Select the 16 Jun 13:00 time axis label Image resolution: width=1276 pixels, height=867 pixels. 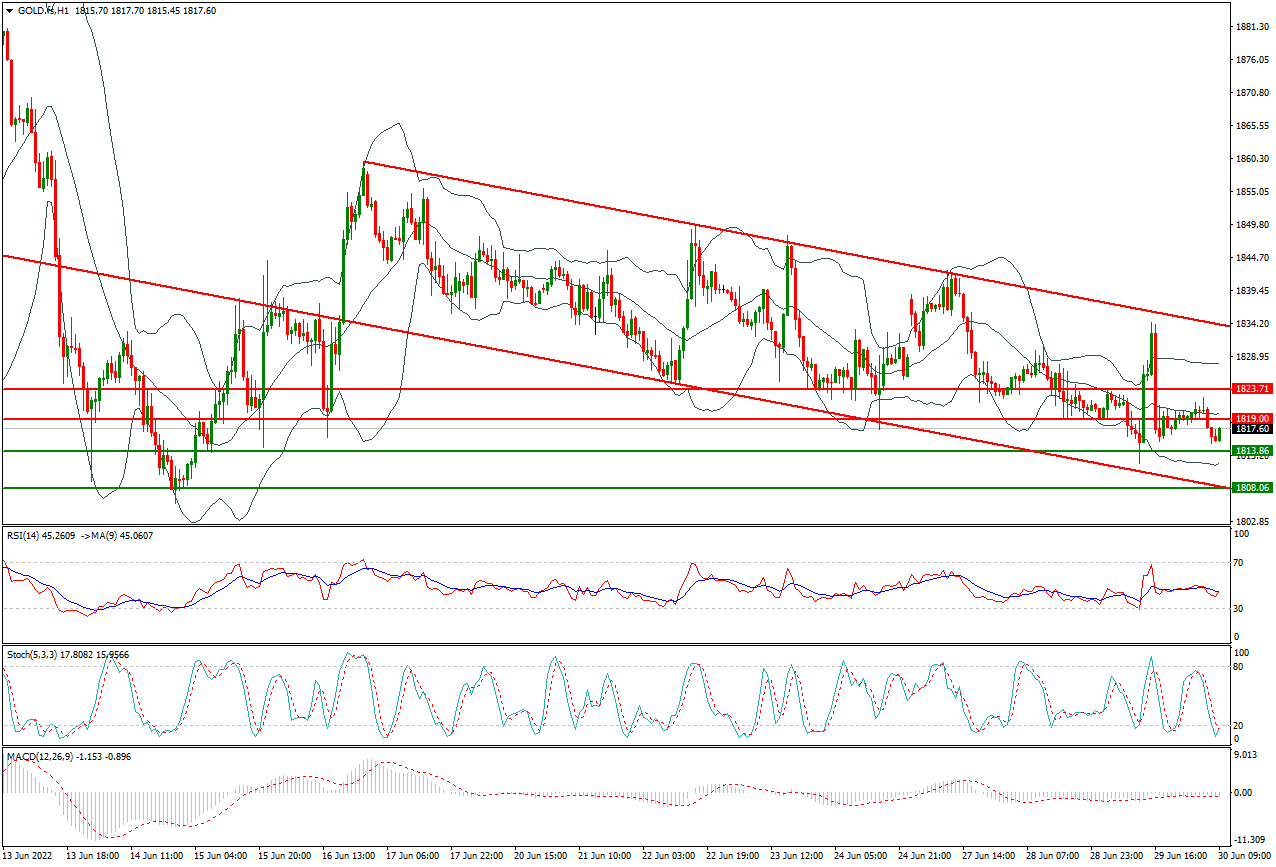pos(348,858)
